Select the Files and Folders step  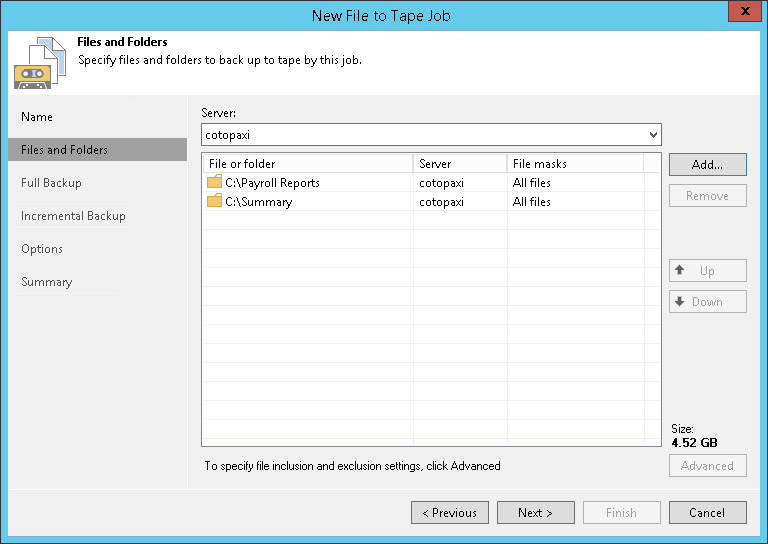click(65, 150)
